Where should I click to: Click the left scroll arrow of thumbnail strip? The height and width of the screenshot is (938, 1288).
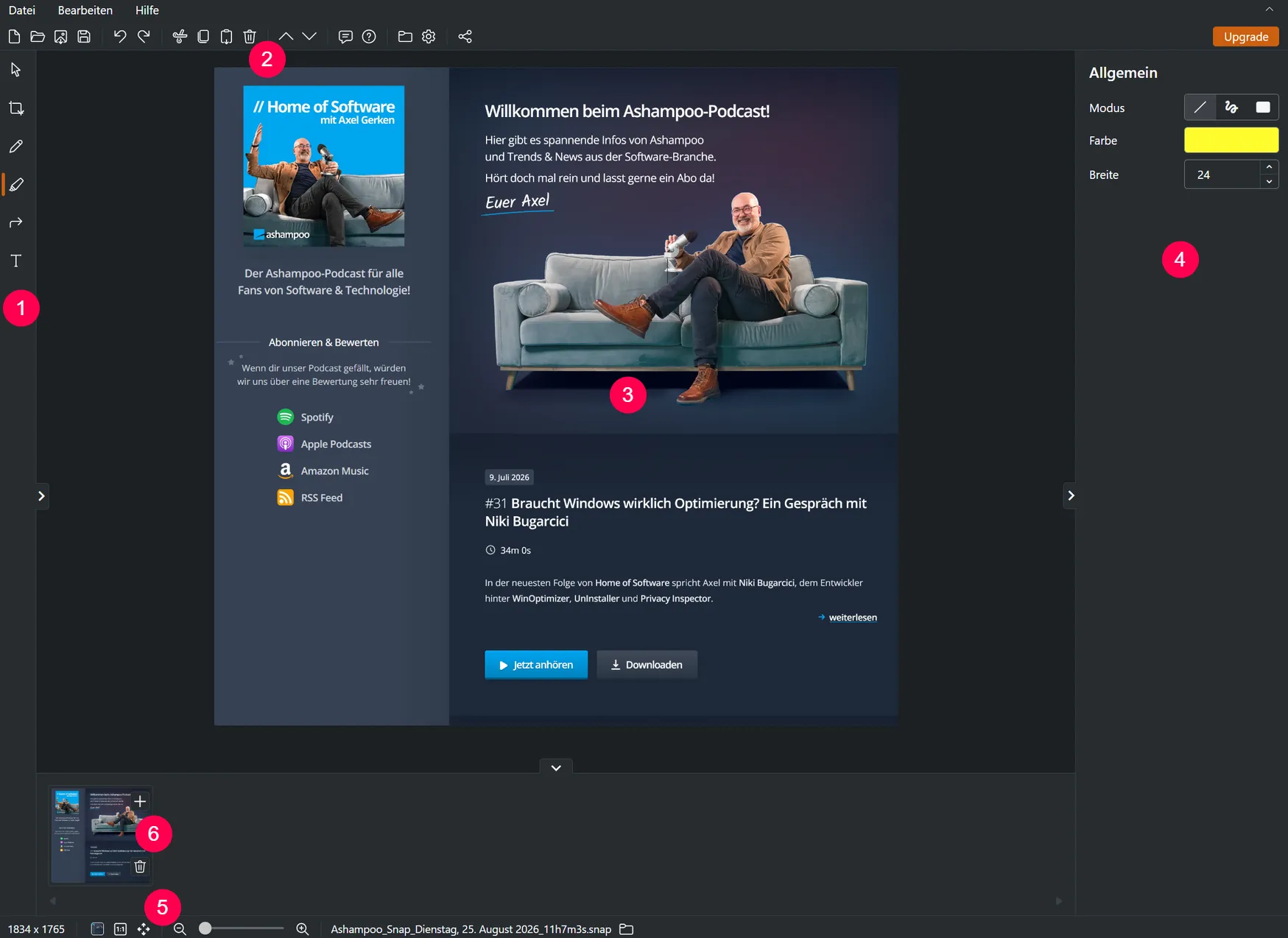tap(52, 900)
